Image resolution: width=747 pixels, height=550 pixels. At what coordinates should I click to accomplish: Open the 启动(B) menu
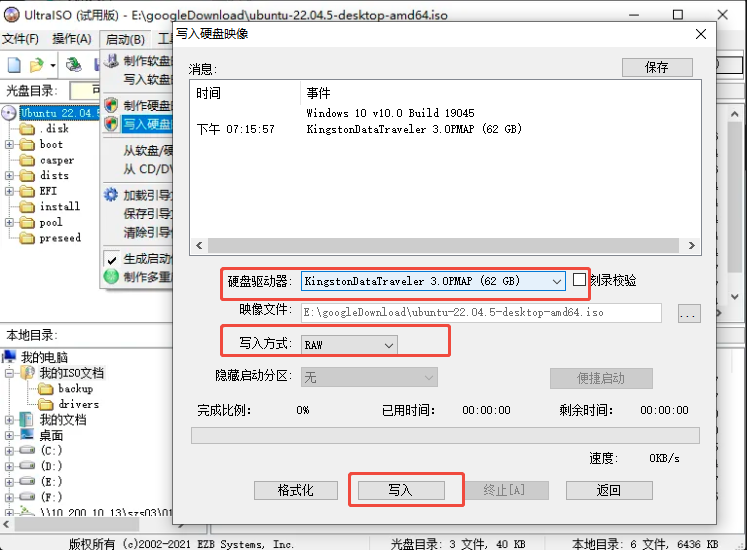point(125,39)
